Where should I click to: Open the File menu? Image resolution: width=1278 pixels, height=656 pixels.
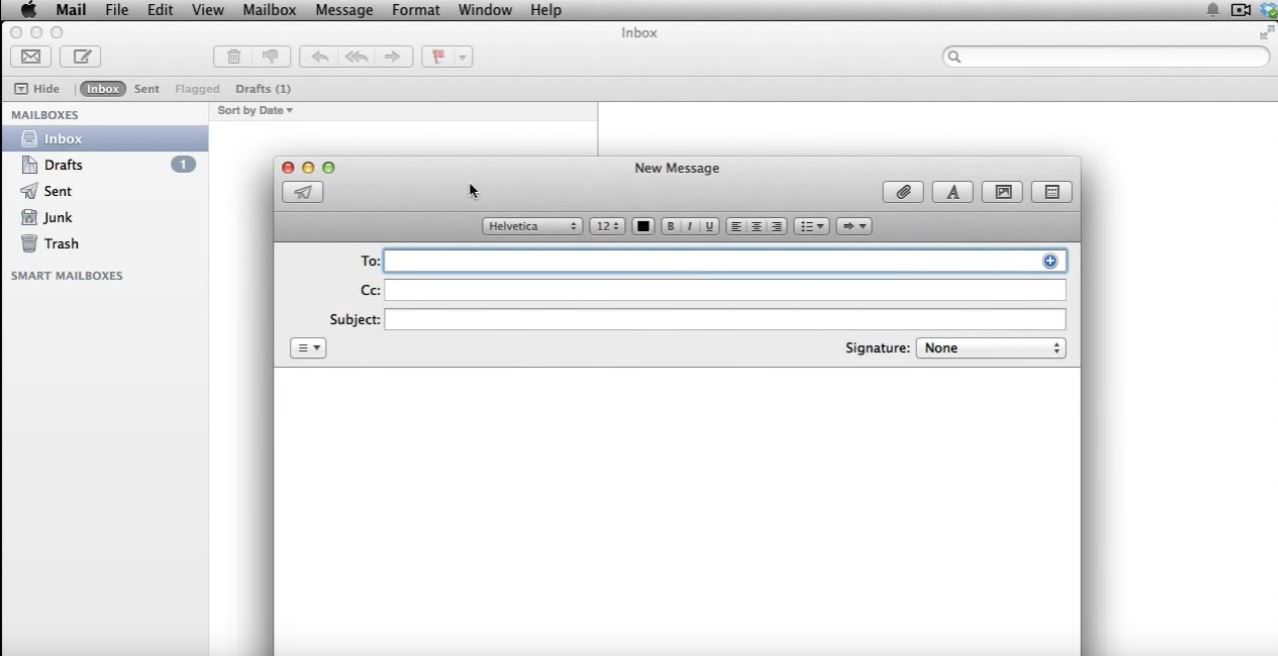(117, 10)
